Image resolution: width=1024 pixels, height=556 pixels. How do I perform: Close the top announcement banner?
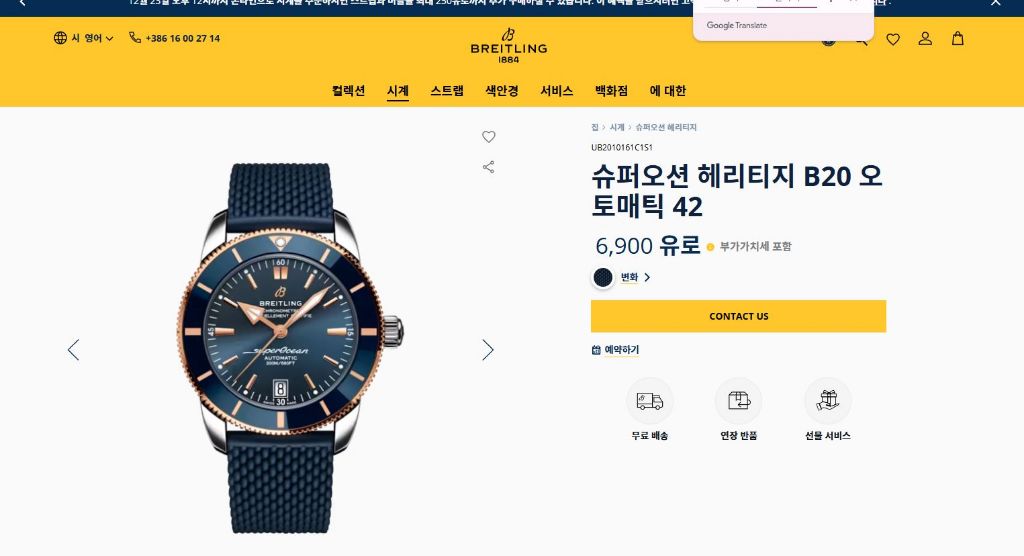click(995, 3)
